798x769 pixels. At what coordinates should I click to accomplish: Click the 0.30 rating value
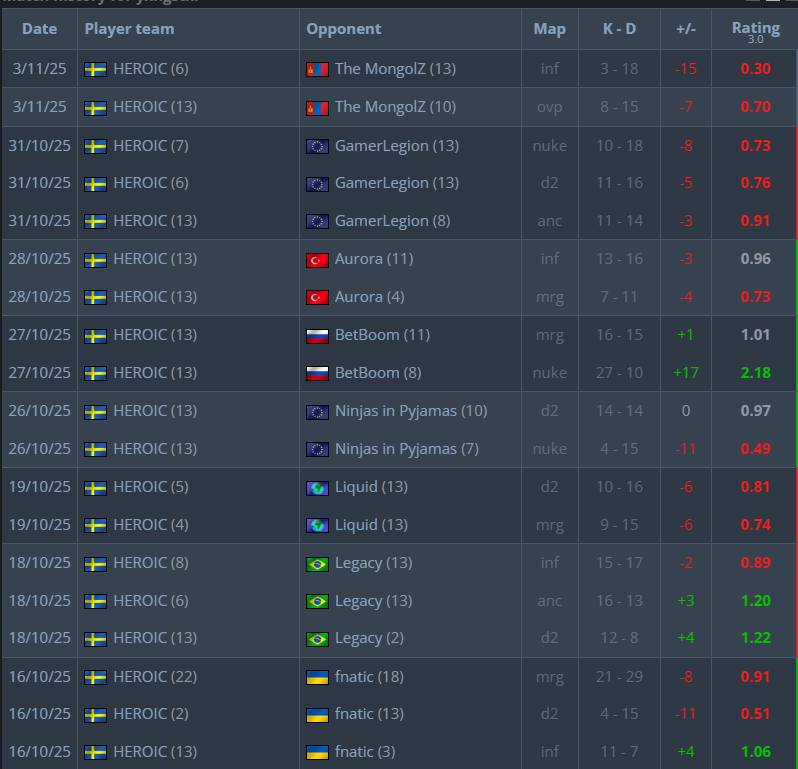click(755, 69)
